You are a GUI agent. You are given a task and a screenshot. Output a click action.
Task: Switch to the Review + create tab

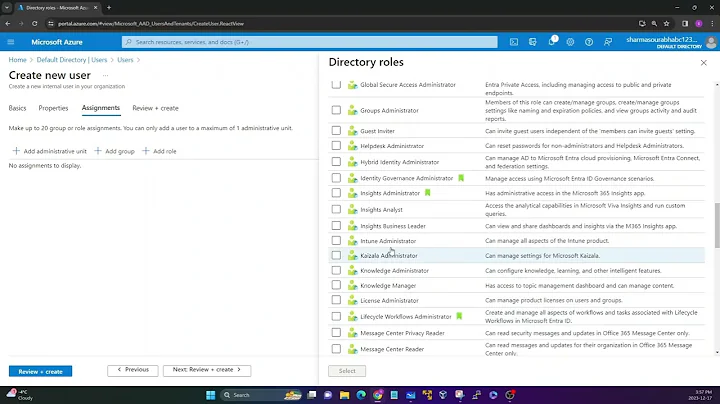pos(155,108)
